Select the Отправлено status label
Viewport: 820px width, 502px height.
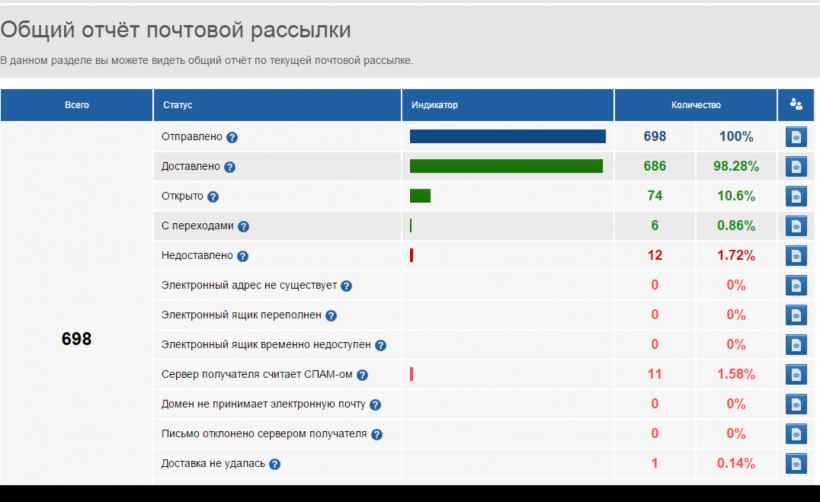(x=192, y=136)
